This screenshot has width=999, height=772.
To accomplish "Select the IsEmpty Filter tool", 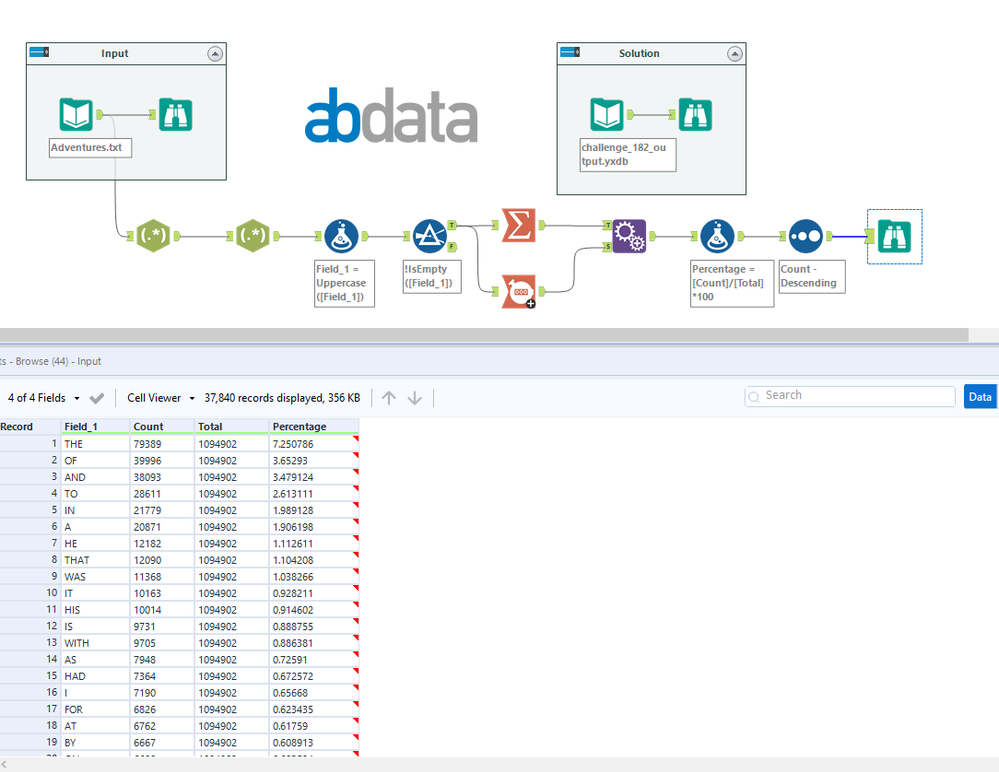I will [x=430, y=236].
